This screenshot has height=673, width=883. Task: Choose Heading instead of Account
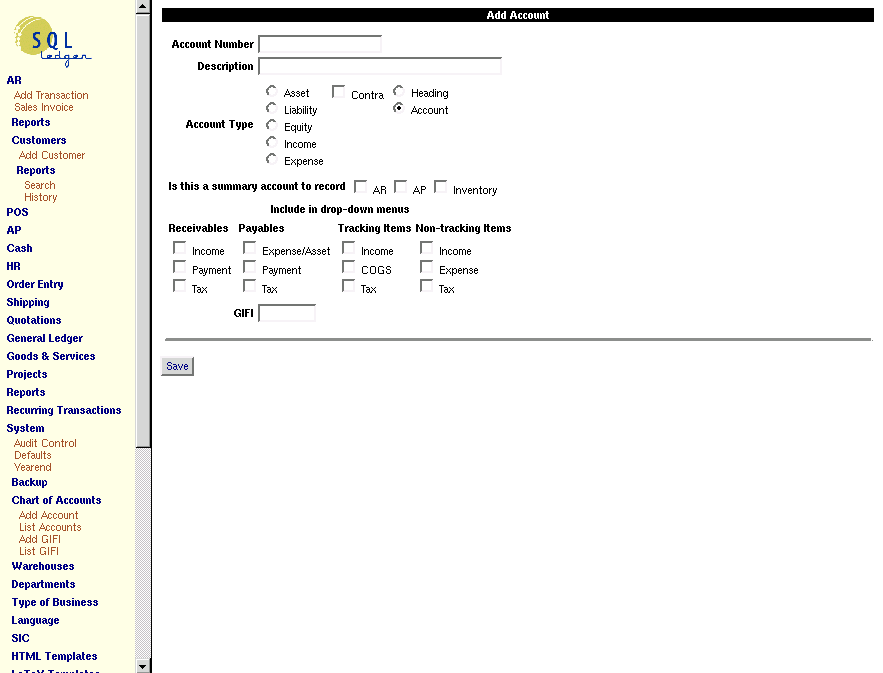pos(398,92)
